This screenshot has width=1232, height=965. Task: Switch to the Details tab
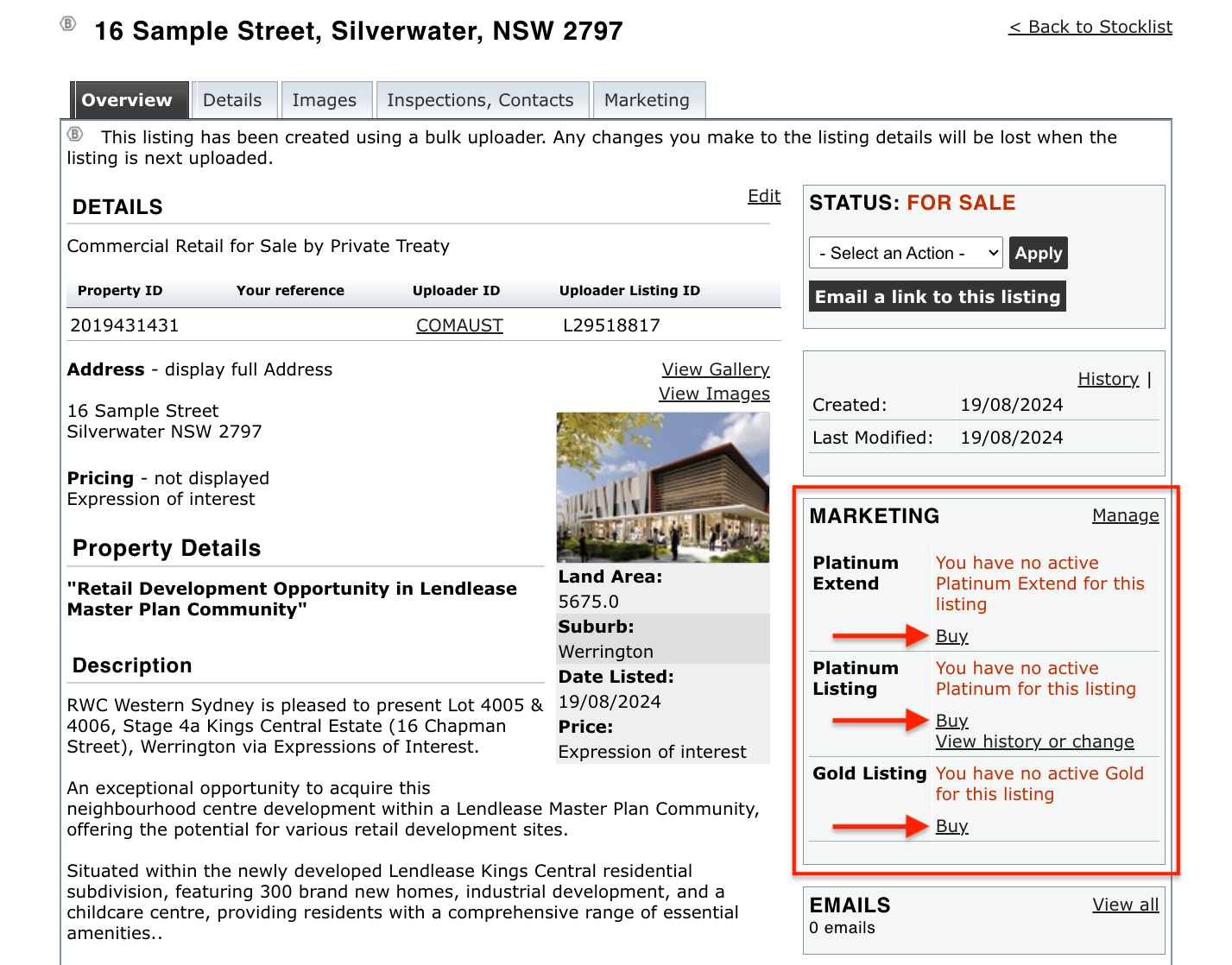(x=232, y=100)
